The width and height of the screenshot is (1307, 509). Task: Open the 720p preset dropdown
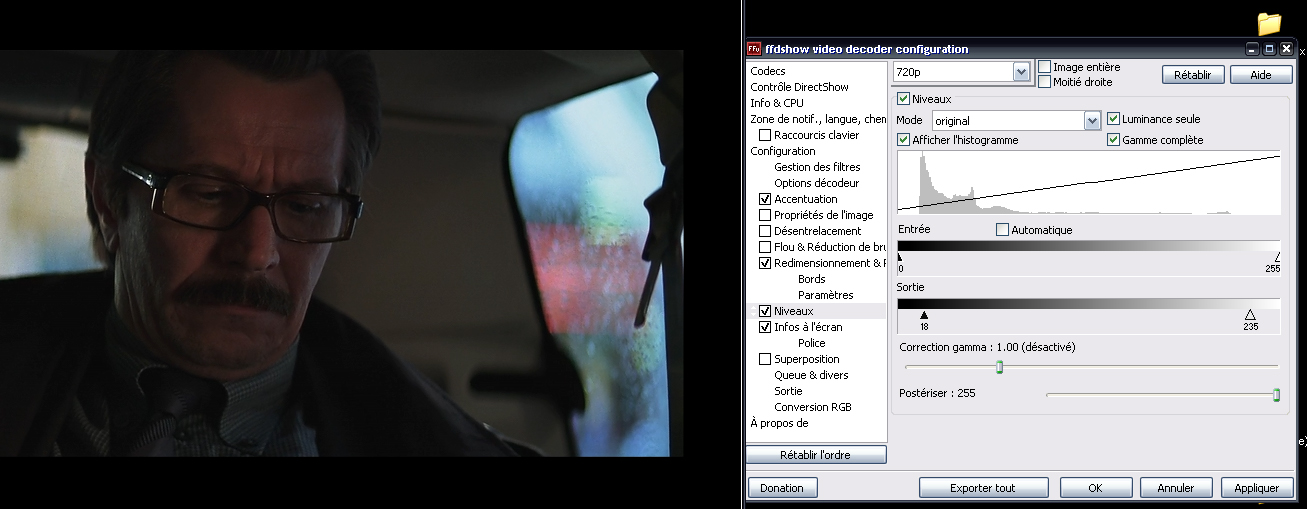coord(1021,72)
